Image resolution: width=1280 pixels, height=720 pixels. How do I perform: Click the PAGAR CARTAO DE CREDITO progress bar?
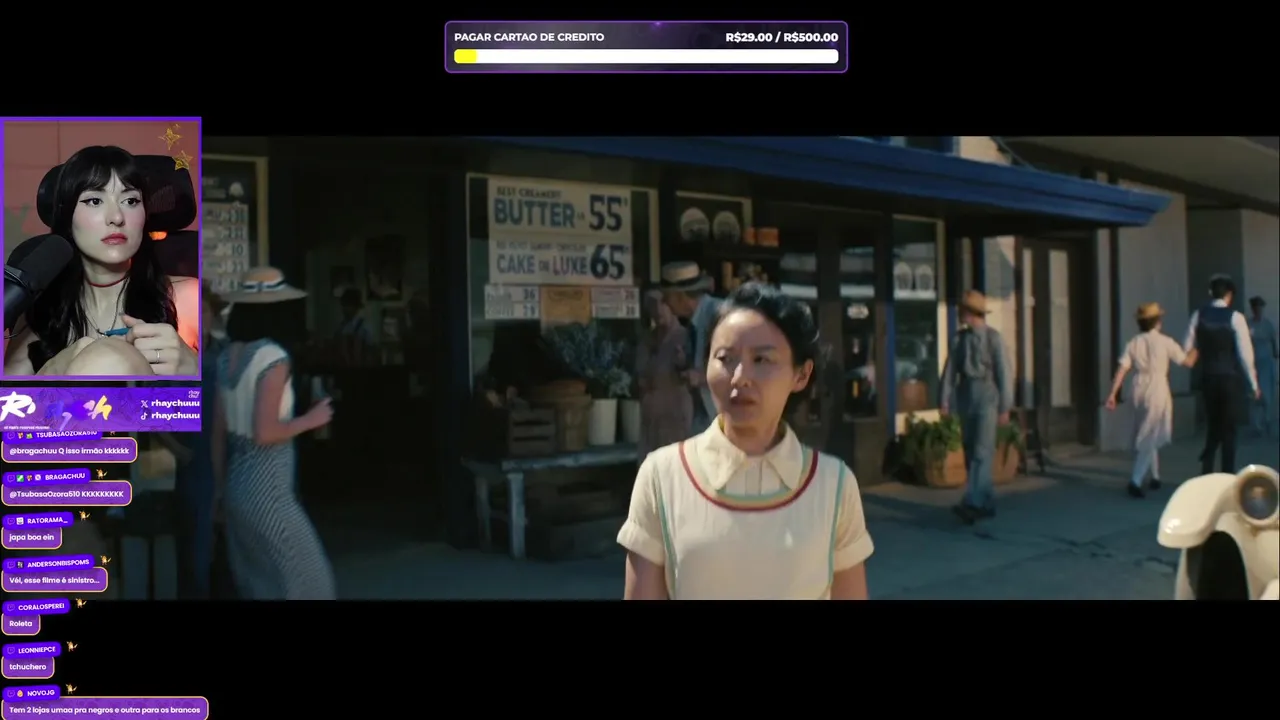coord(646,57)
